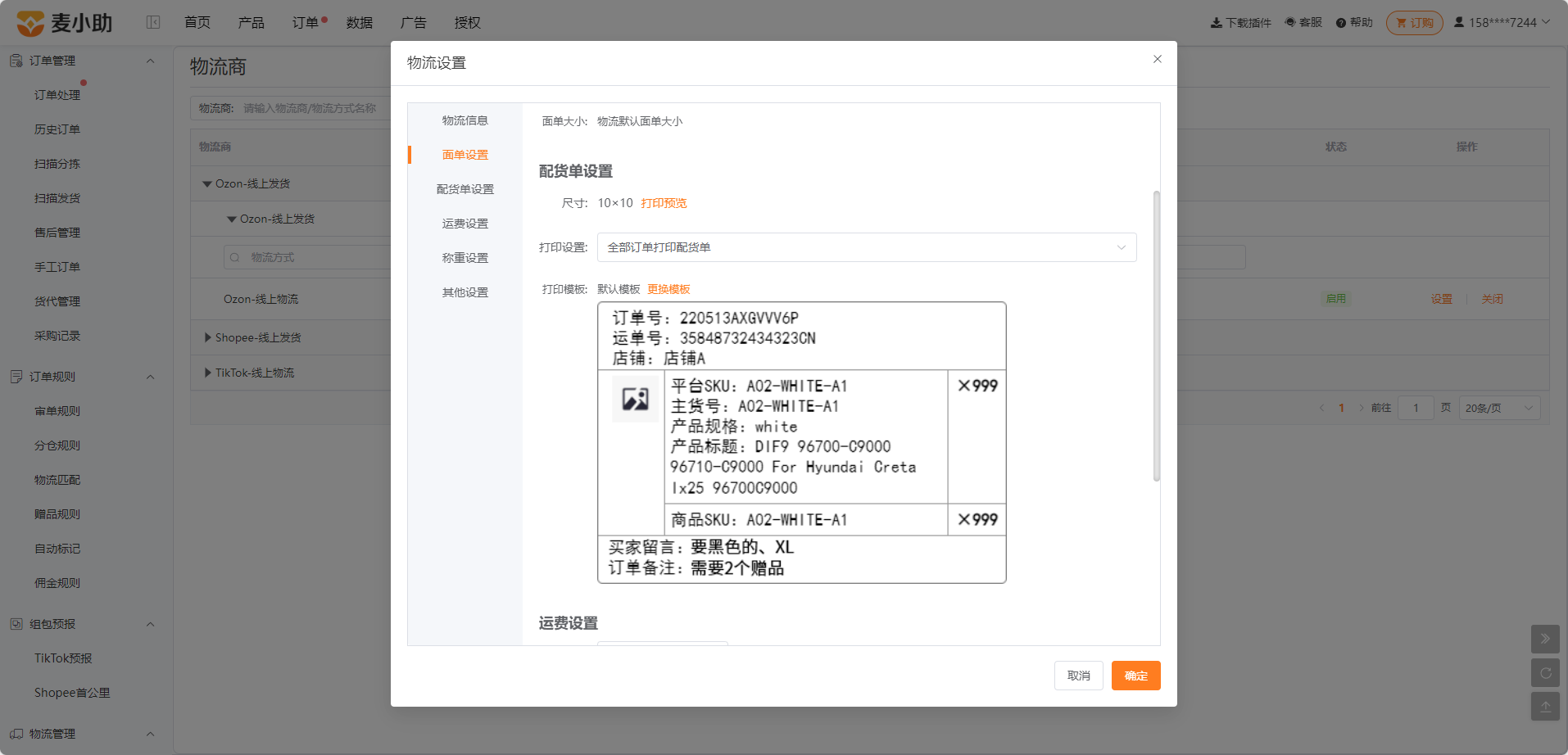Collapse the 物流管理 sidebar group
This screenshot has height=755, width=1568.
(150, 734)
